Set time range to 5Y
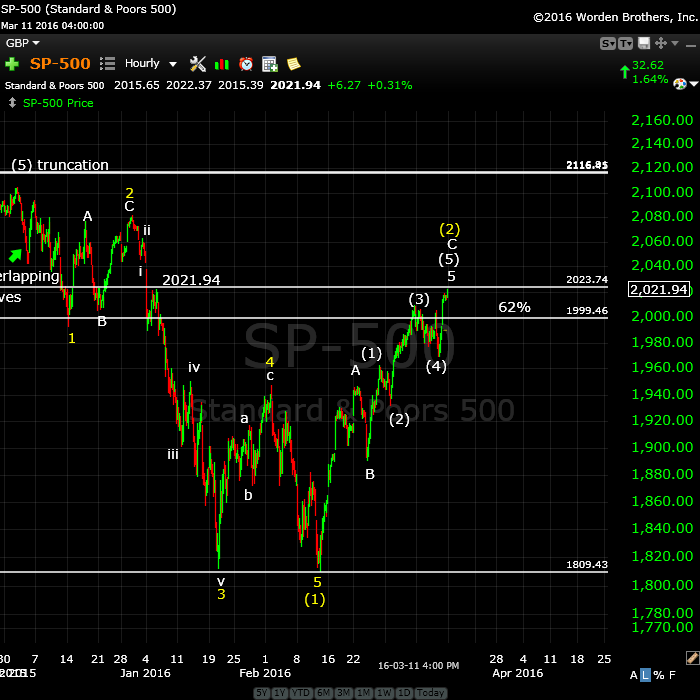 (x=262, y=693)
